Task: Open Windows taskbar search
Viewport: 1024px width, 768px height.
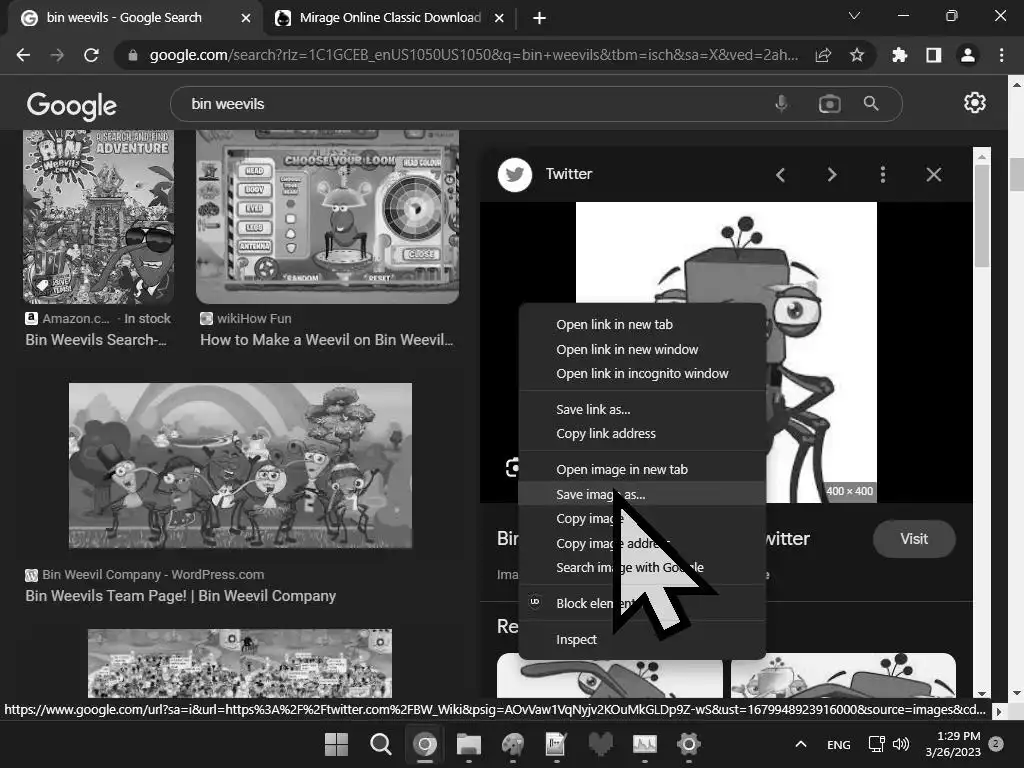Action: [x=381, y=744]
